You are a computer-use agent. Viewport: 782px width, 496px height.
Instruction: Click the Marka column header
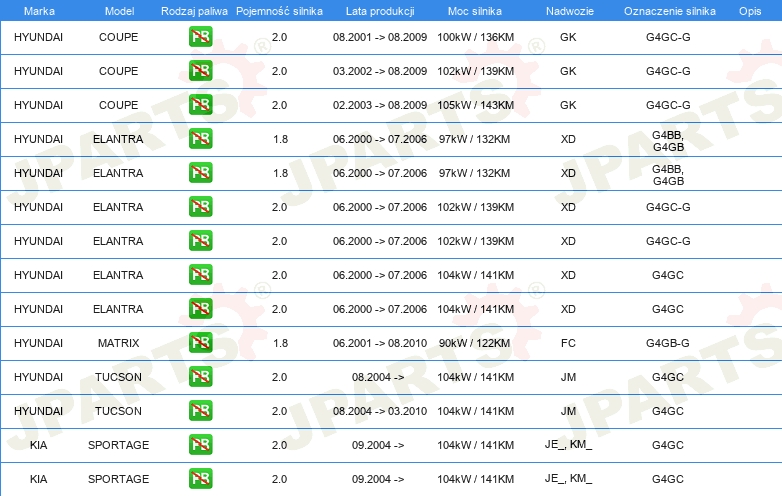coord(39,10)
